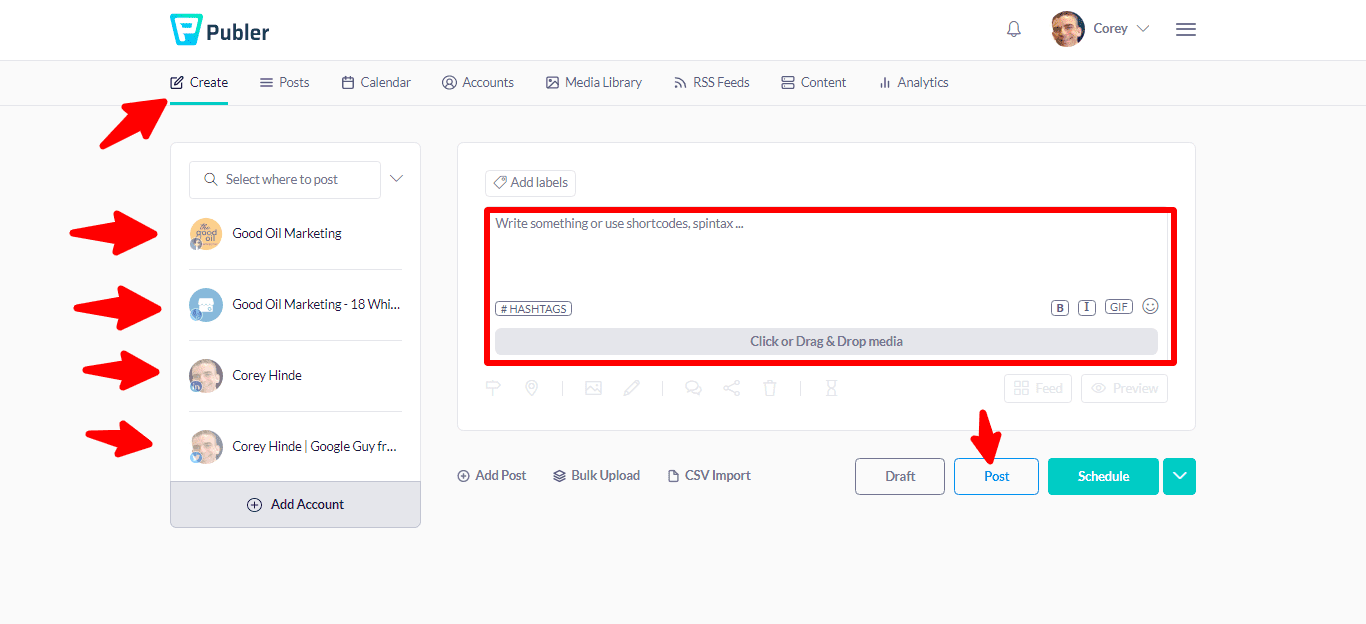Go to the Calendar tab
Image resolution: width=1366 pixels, height=624 pixels.
(x=376, y=82)
